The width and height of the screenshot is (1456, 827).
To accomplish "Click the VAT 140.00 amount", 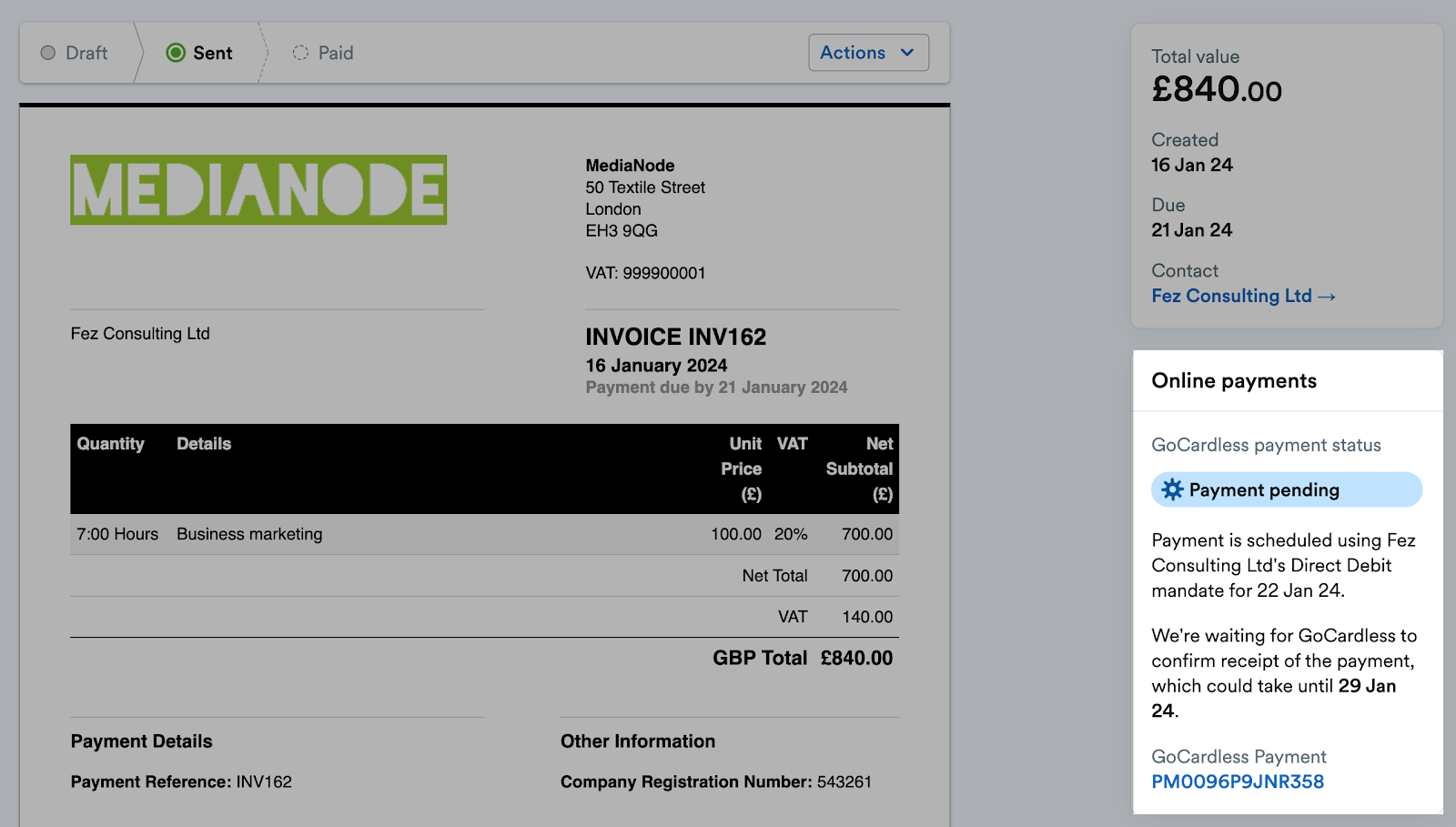I will tap(867, 617).
